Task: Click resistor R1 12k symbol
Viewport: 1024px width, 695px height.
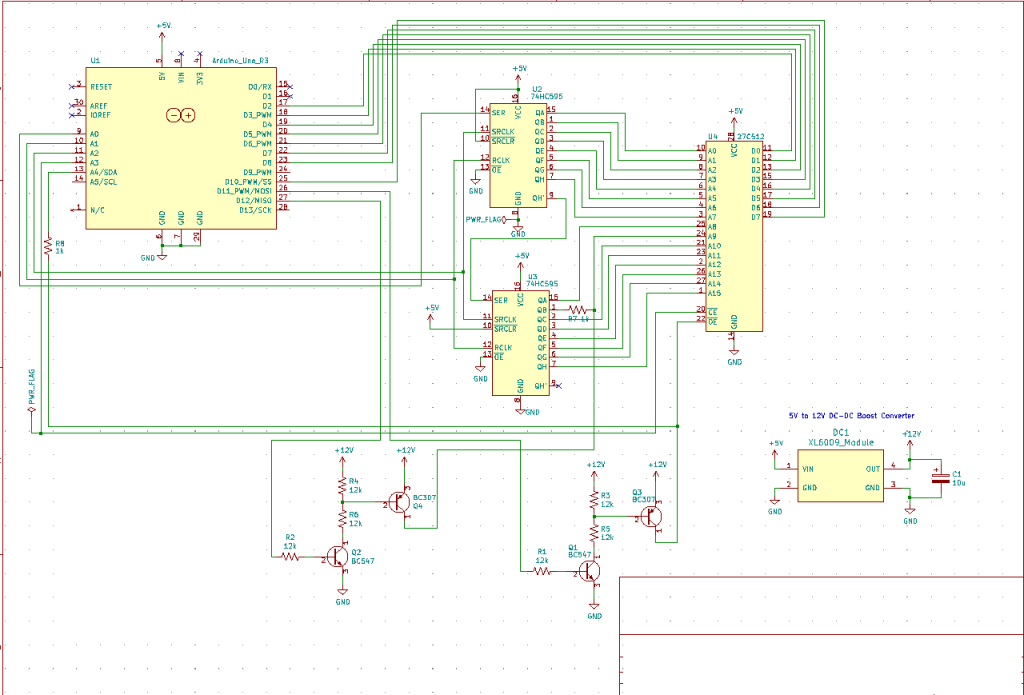Action: 542,571
